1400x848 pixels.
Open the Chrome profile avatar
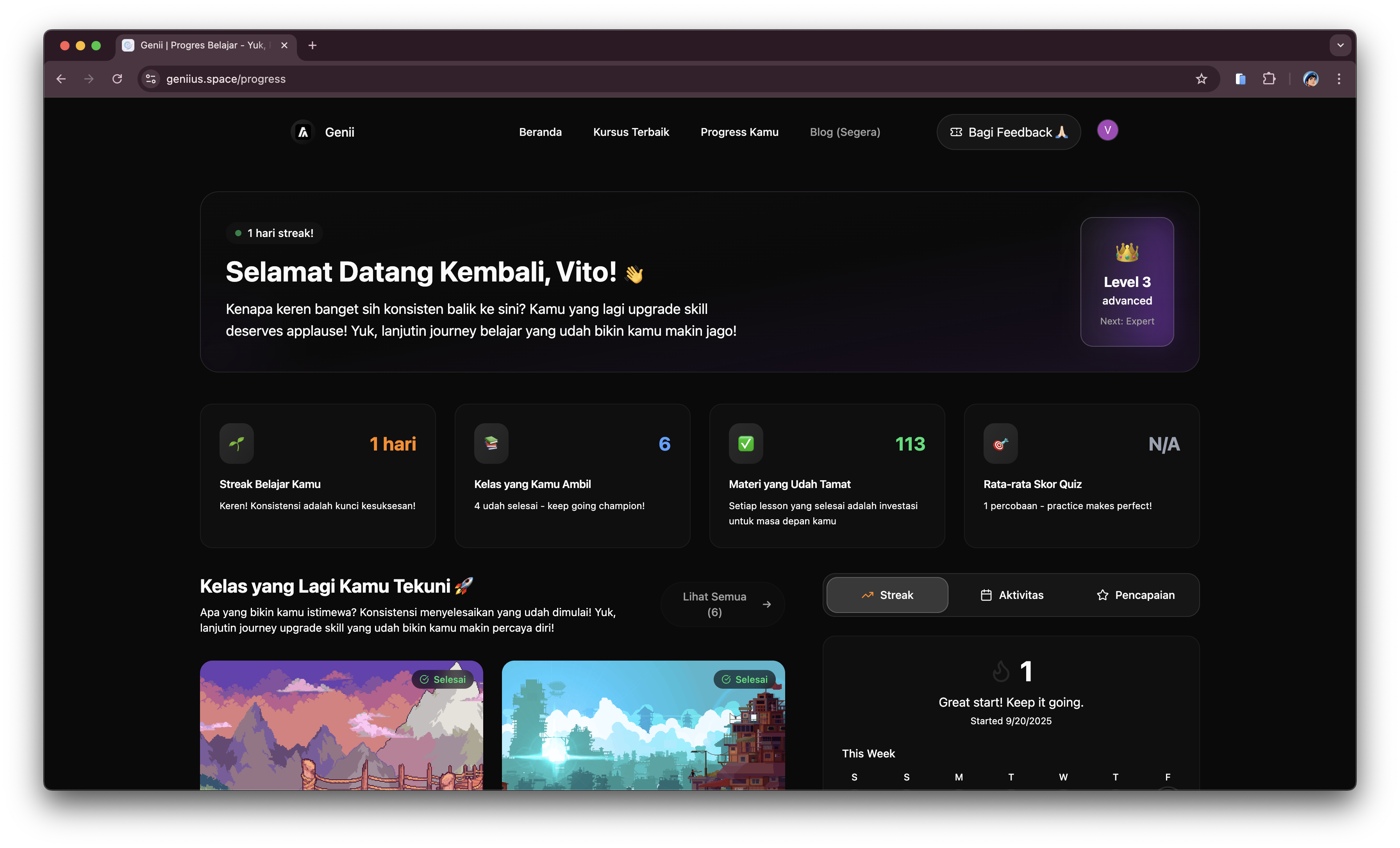(x=1310, y=79)
